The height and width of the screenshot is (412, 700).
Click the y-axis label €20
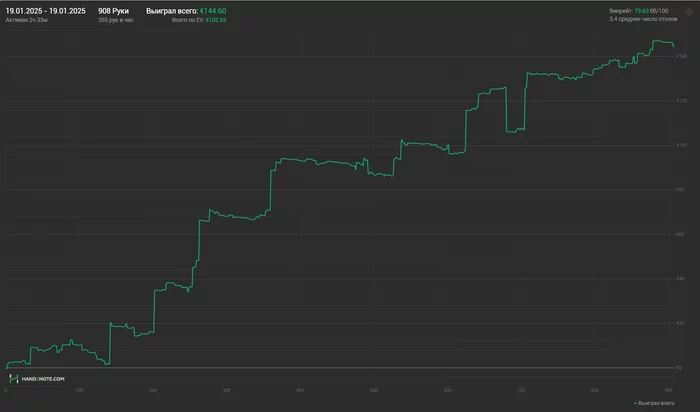(680, 323)
